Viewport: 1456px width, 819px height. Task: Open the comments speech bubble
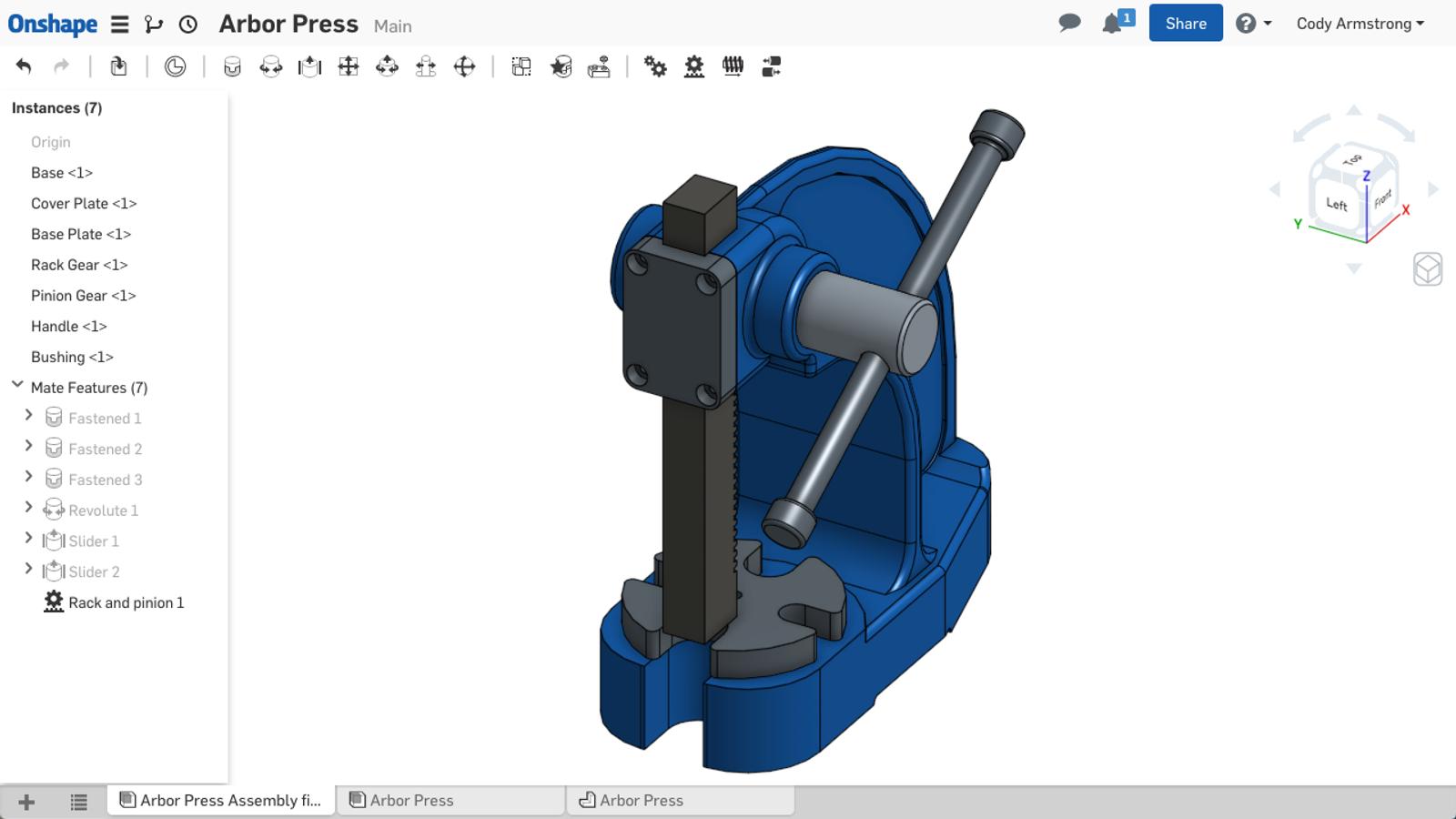1069,23
